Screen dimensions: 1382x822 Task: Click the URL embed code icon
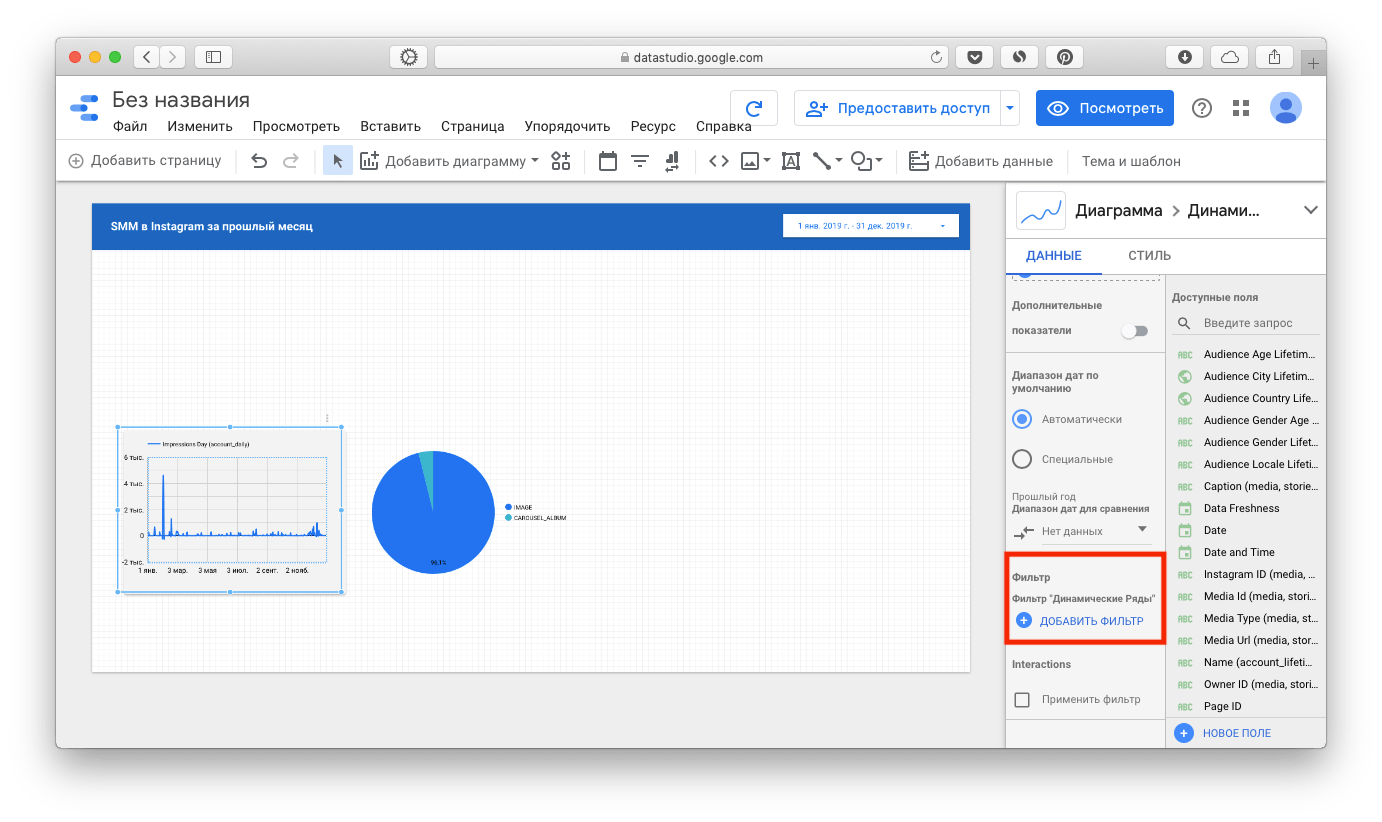tap(718, 161)
